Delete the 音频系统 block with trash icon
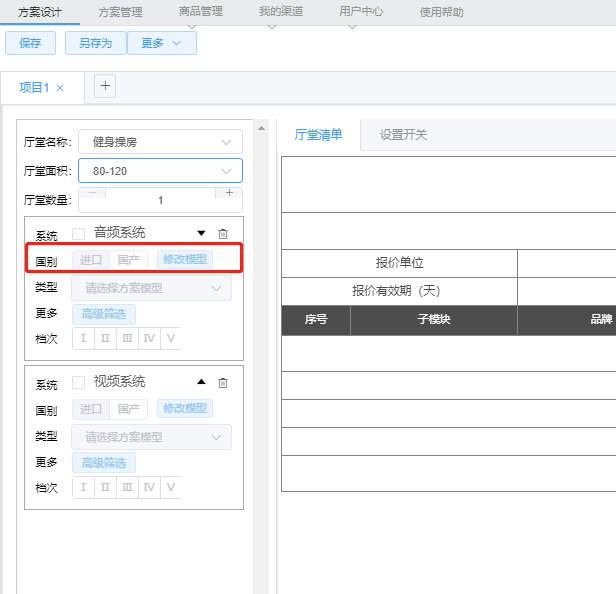This screenshot has width=616, height=594. [223, 234]
